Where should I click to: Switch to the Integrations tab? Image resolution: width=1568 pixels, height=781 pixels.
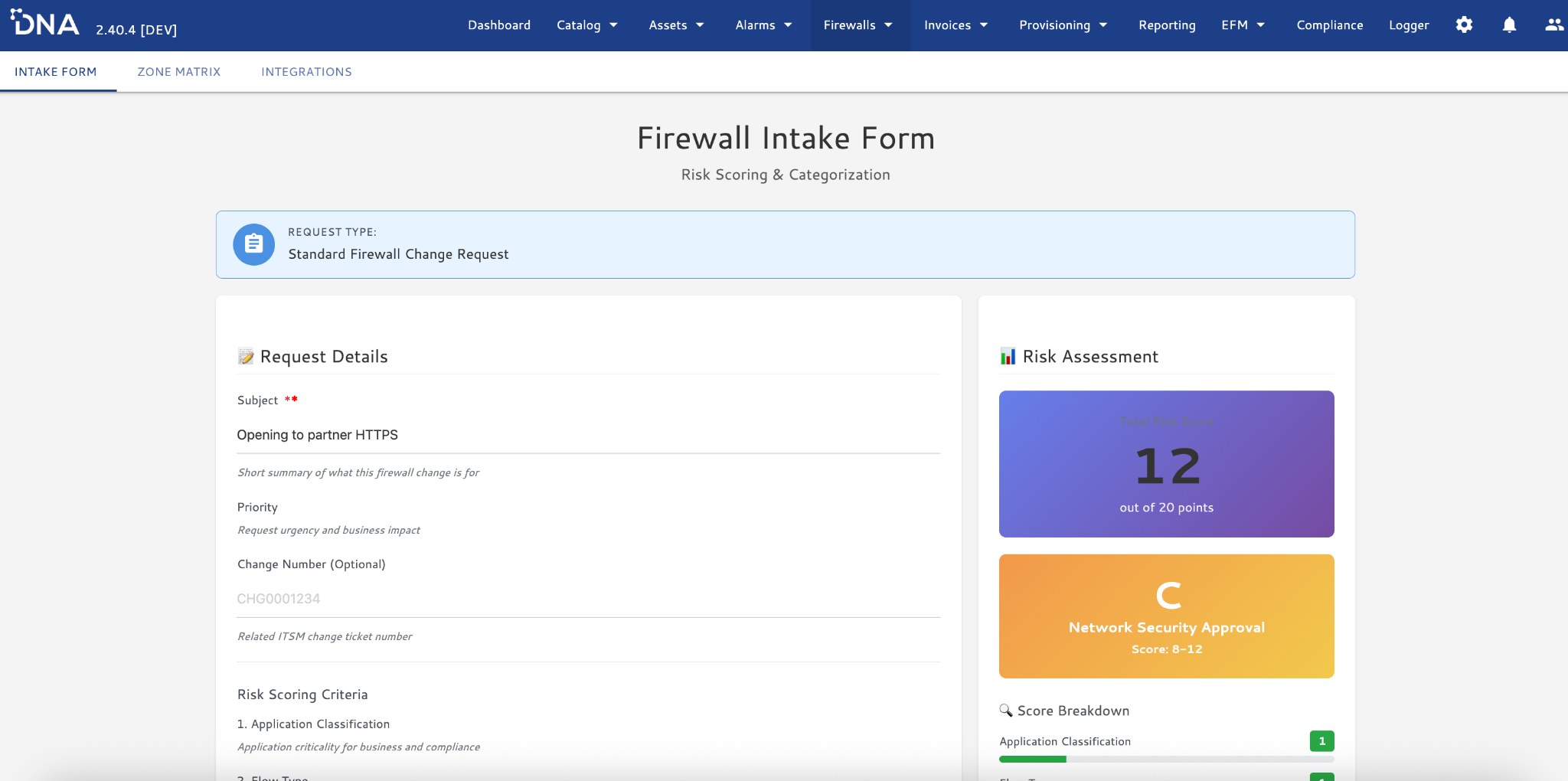click(x=306, y=72)
